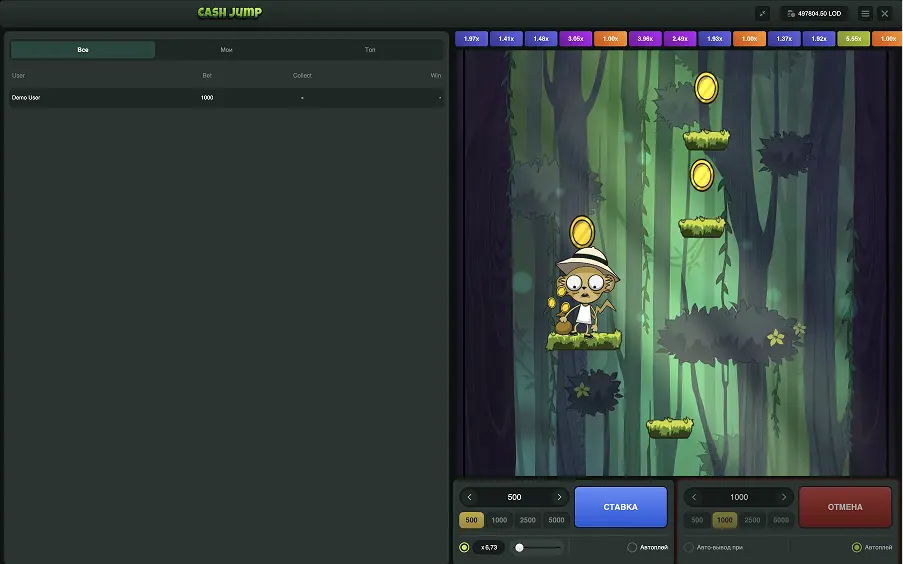This screenshot has height=564, width=903.
Task: Click the 5.55x multiplier history chip
Action: point(853,39)
